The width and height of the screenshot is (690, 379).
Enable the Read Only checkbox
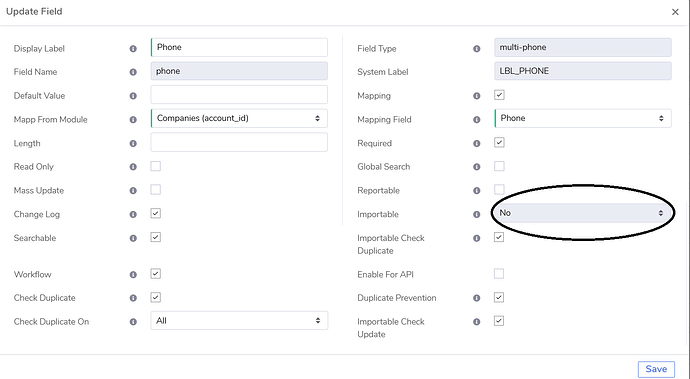point(155,166)
